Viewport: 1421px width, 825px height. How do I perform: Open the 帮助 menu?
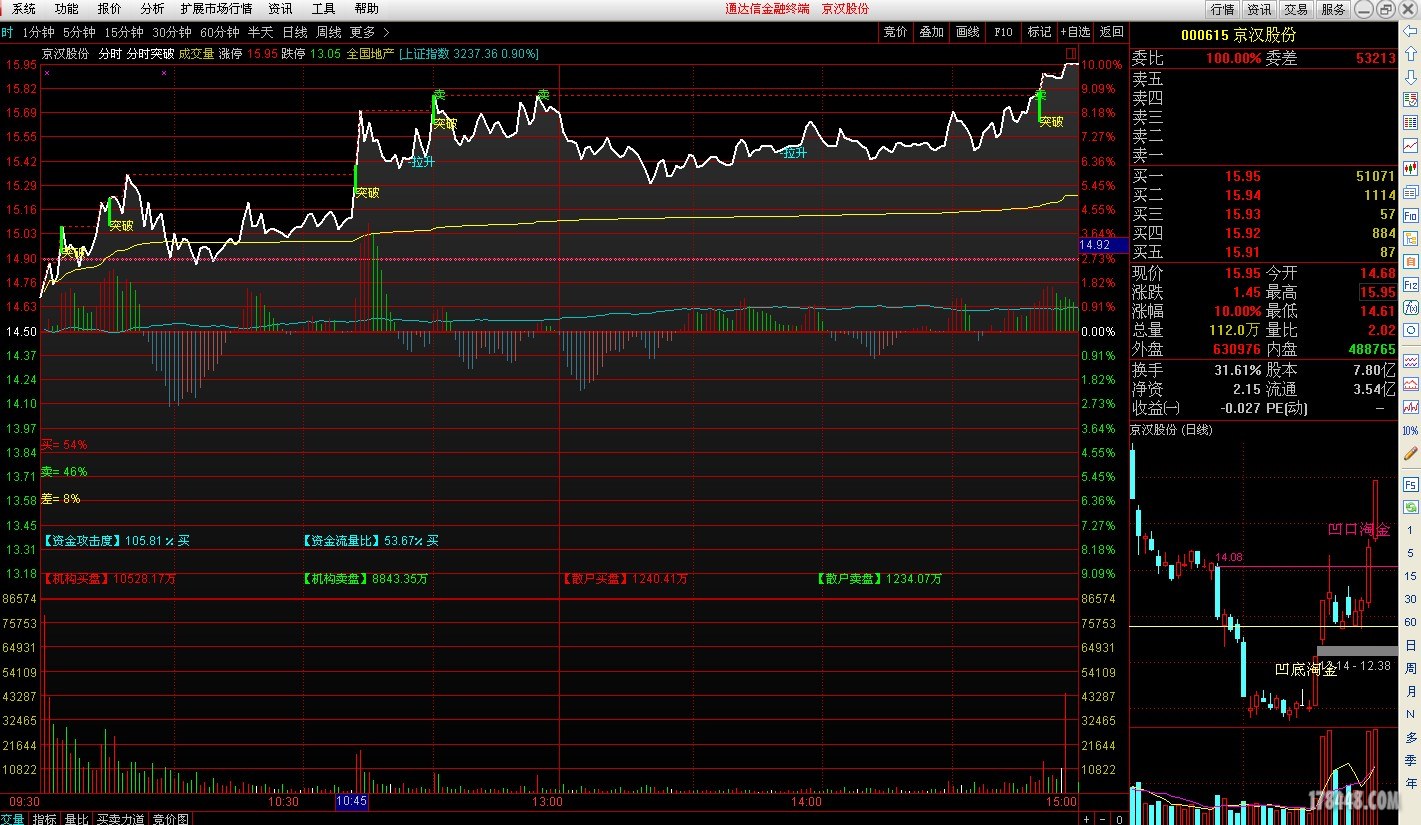tap(366, 9)
